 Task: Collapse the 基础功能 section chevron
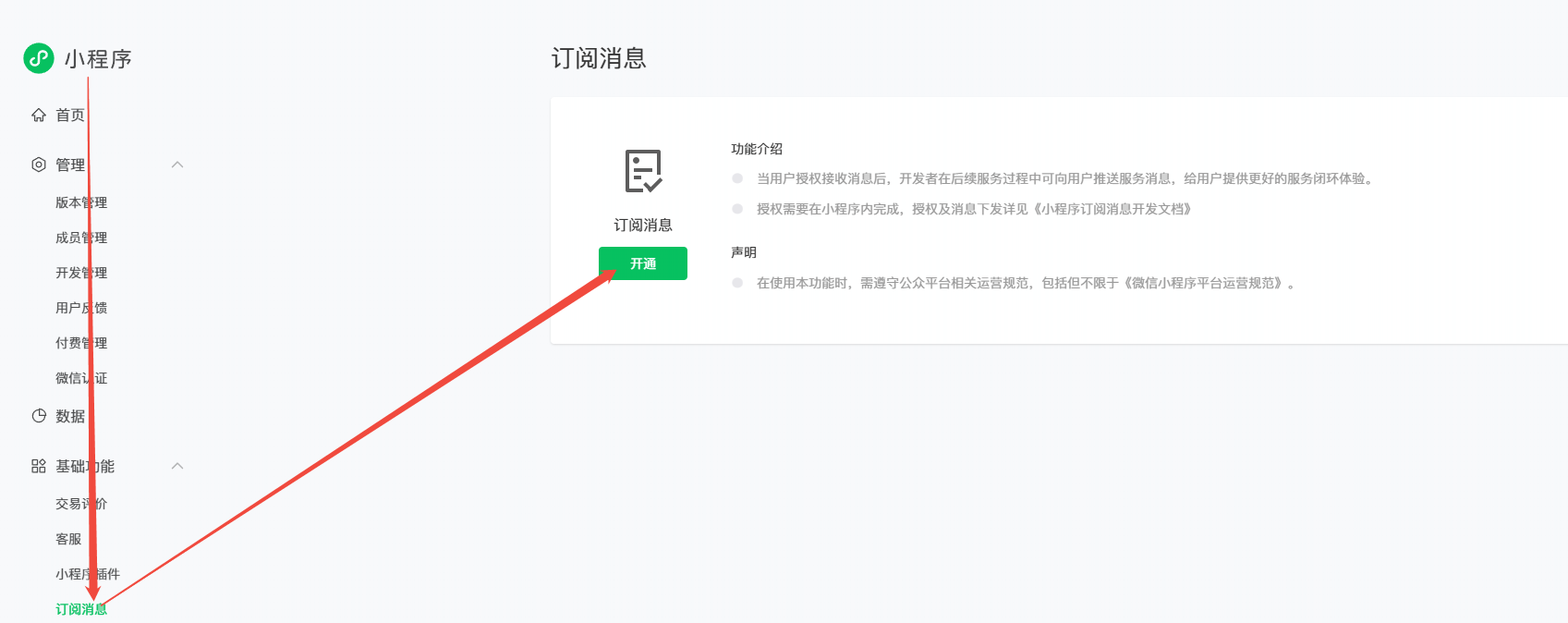coord(177,466)
